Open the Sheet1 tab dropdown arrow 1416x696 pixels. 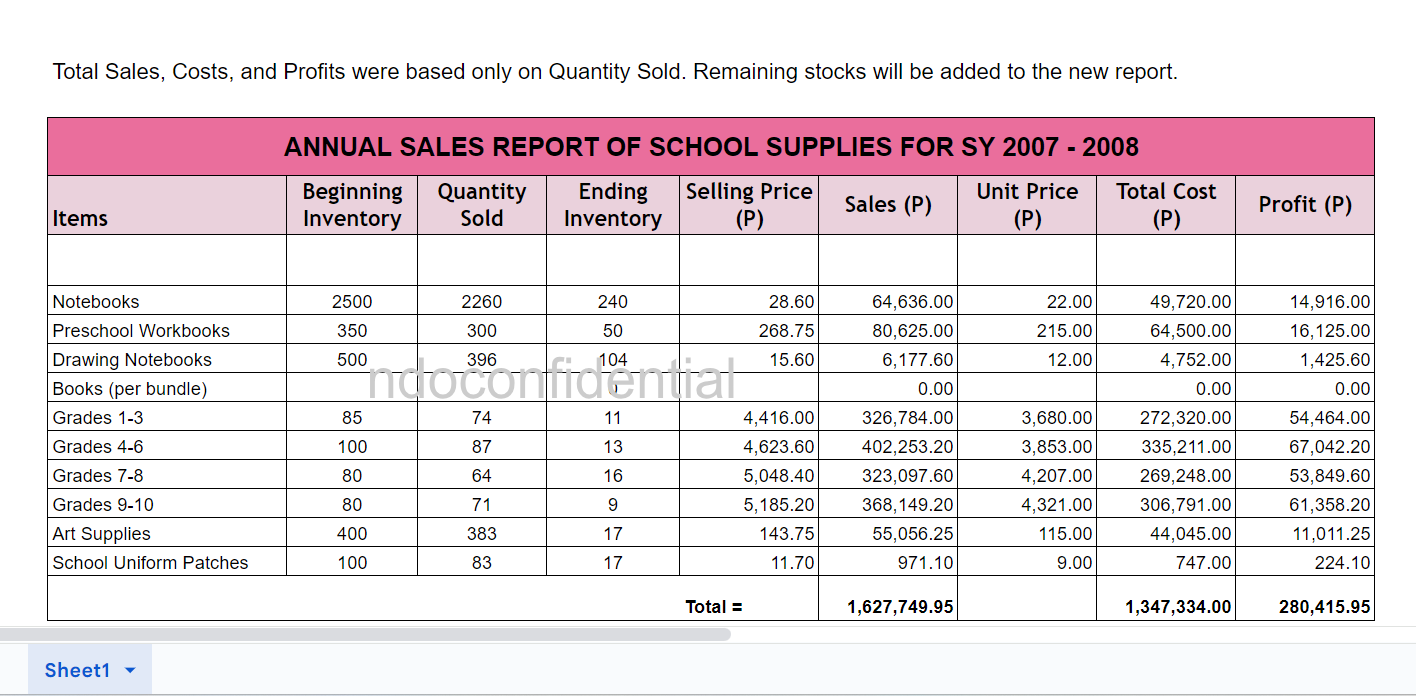coord(130,671)
